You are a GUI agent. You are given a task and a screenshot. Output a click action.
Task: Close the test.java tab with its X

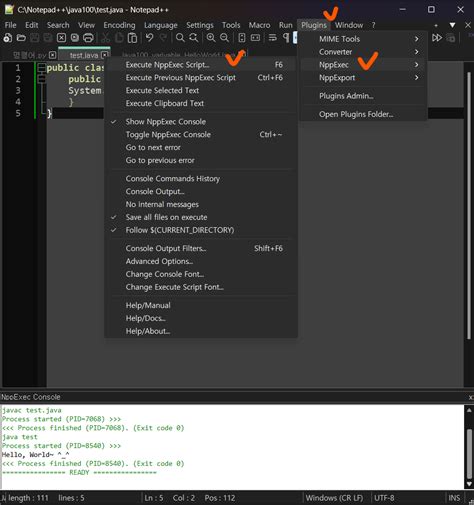pos(105,55)
